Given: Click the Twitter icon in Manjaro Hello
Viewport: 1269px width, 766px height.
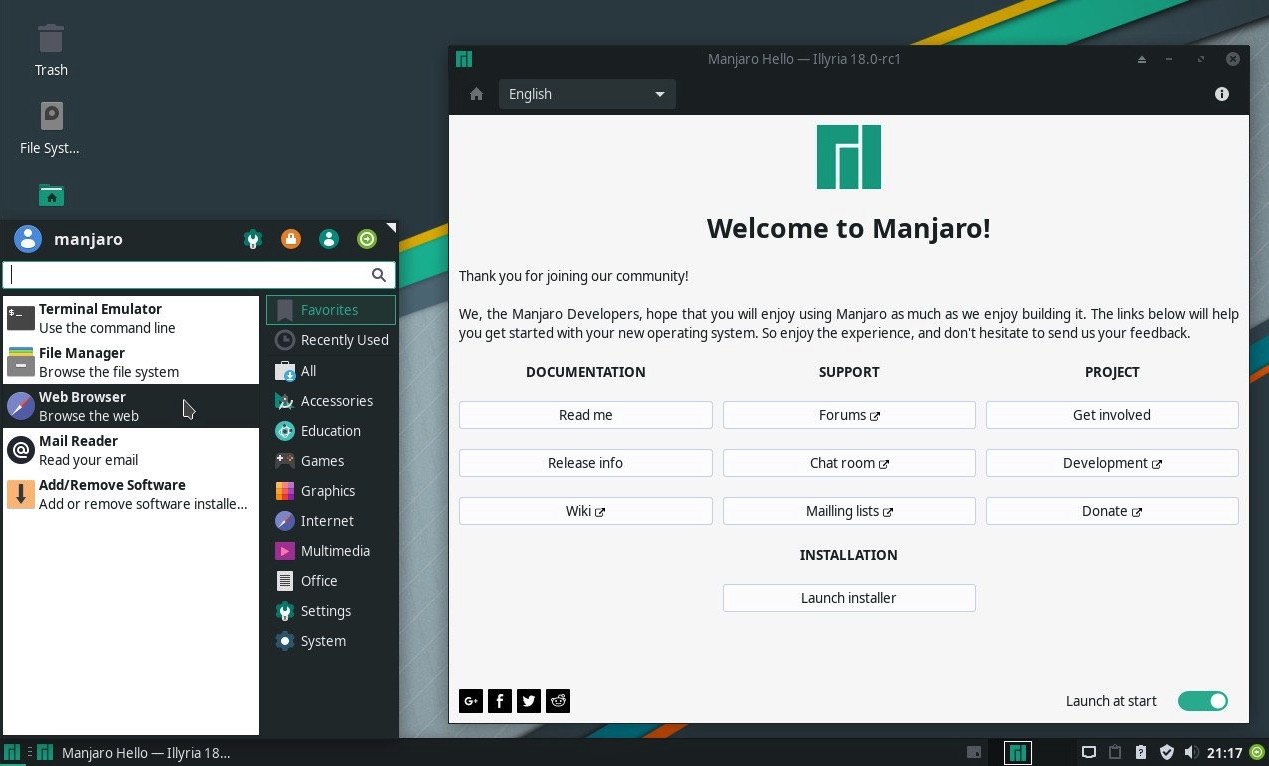Looking at the screenshot, I should coord(528,701).
